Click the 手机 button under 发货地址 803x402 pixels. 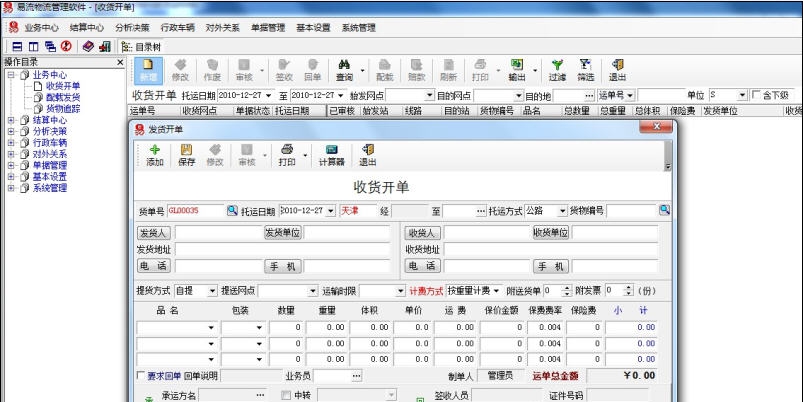pyautogui.click(x=283, y=266)
